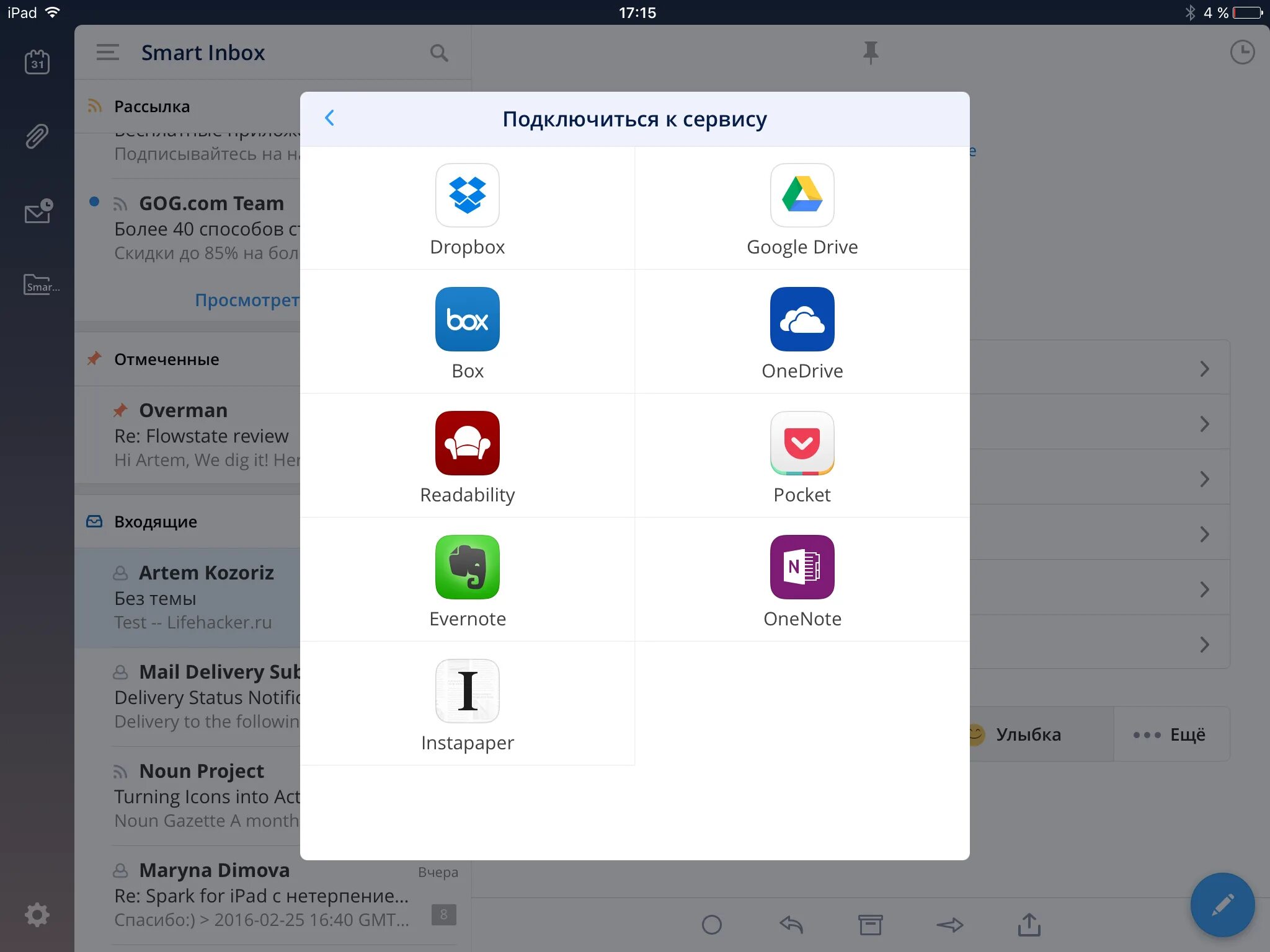This screenshot has width=1270, height=952.
Task: Open the Рассылка section header
Action: click(187, 106)
